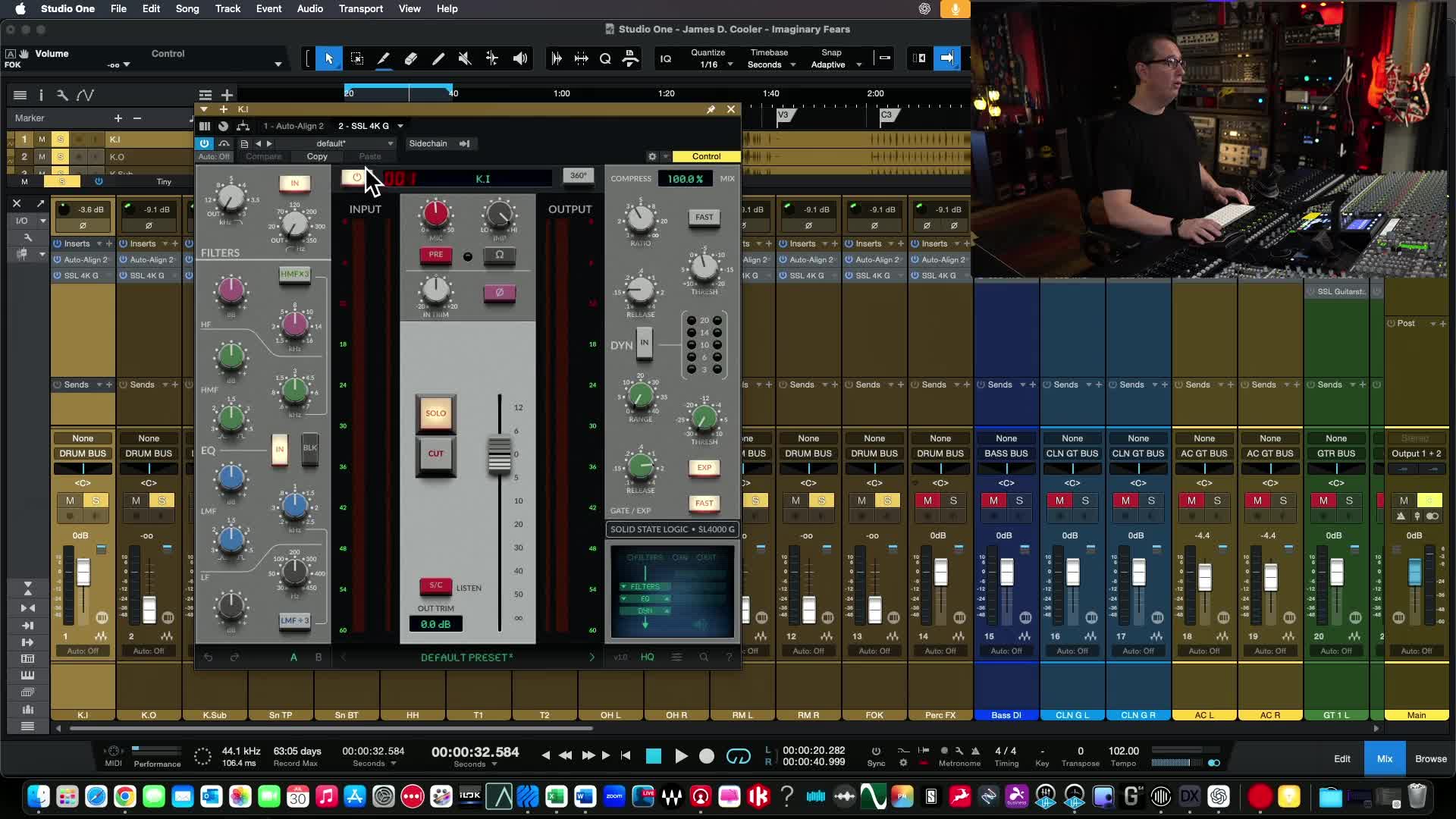Select the Listen speaker tool
This screenshot has height=819, width=1456.
point(520,58)
